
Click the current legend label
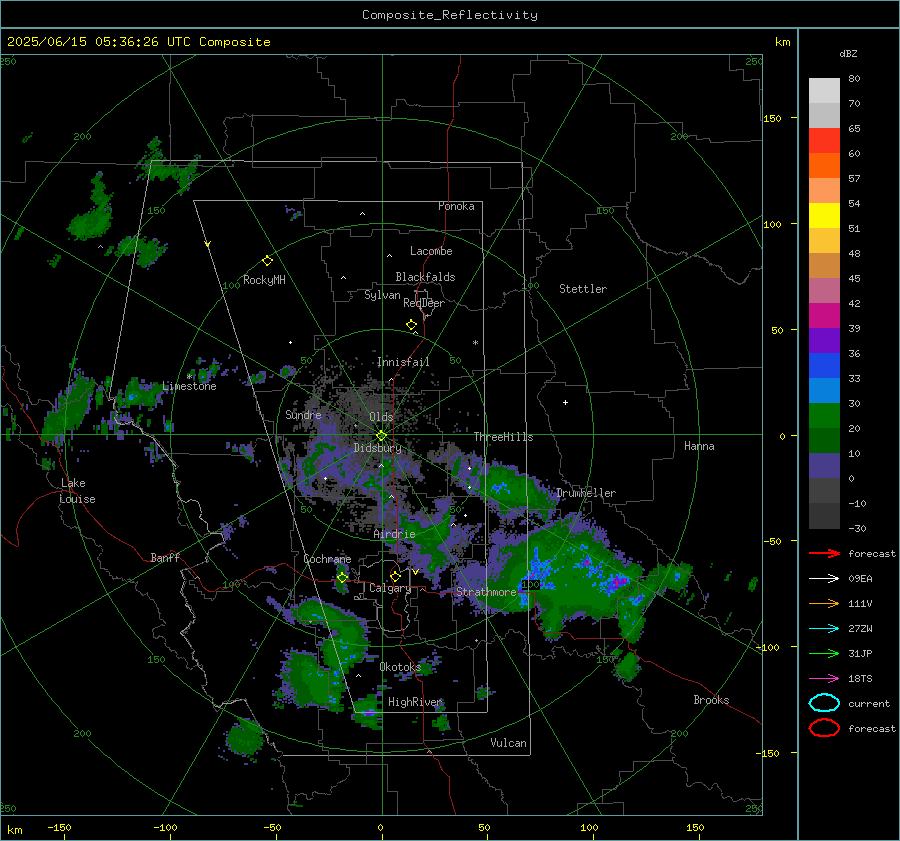tap(869, 703)
